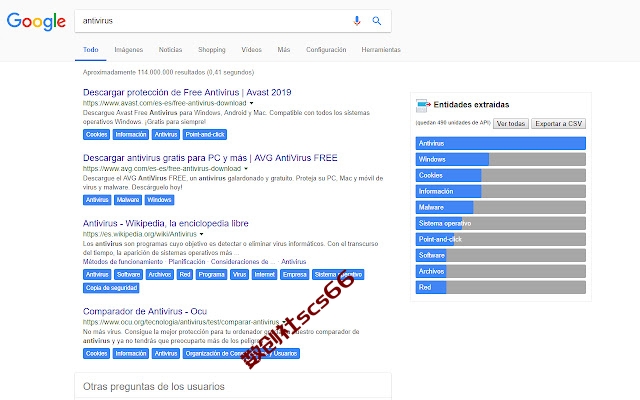Click the Sistema operativo bar in the entities panel
Viewport: 640px width, 400px height.
click(500, 223)
